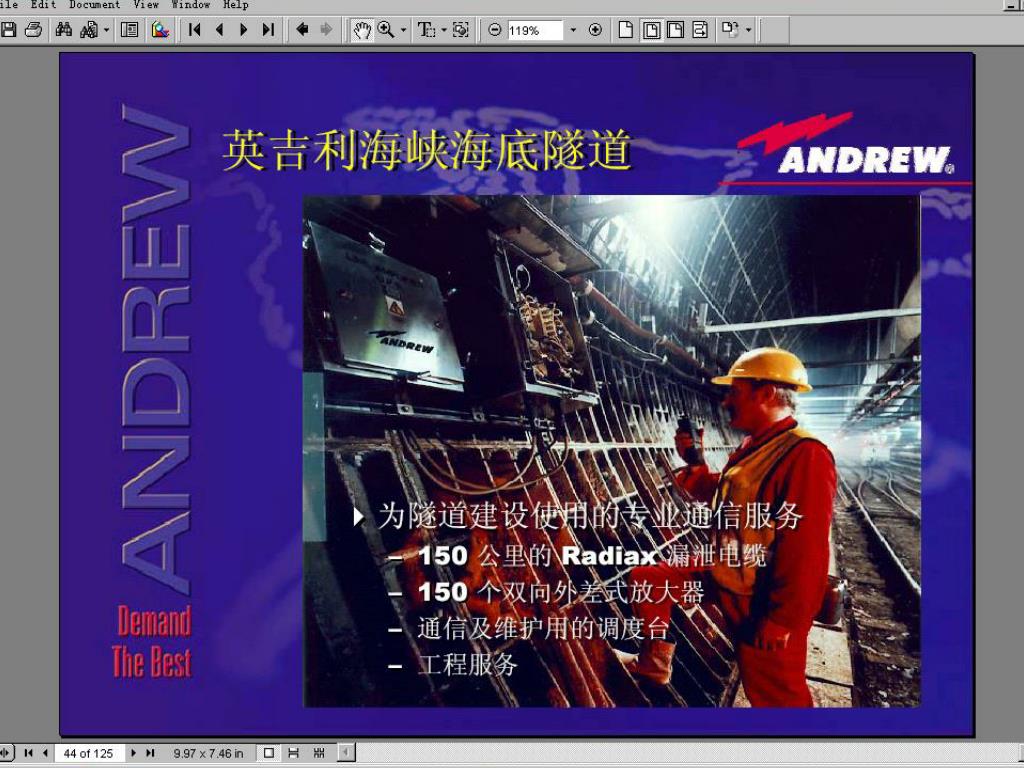Jump to the last page from the toolbar
This screenshot has width=1024, height=768.
coord(268,30)
